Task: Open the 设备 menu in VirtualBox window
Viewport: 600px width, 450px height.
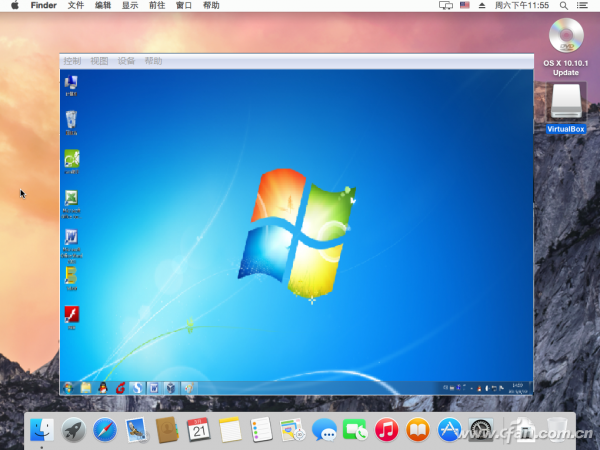Action: (126, 61)
